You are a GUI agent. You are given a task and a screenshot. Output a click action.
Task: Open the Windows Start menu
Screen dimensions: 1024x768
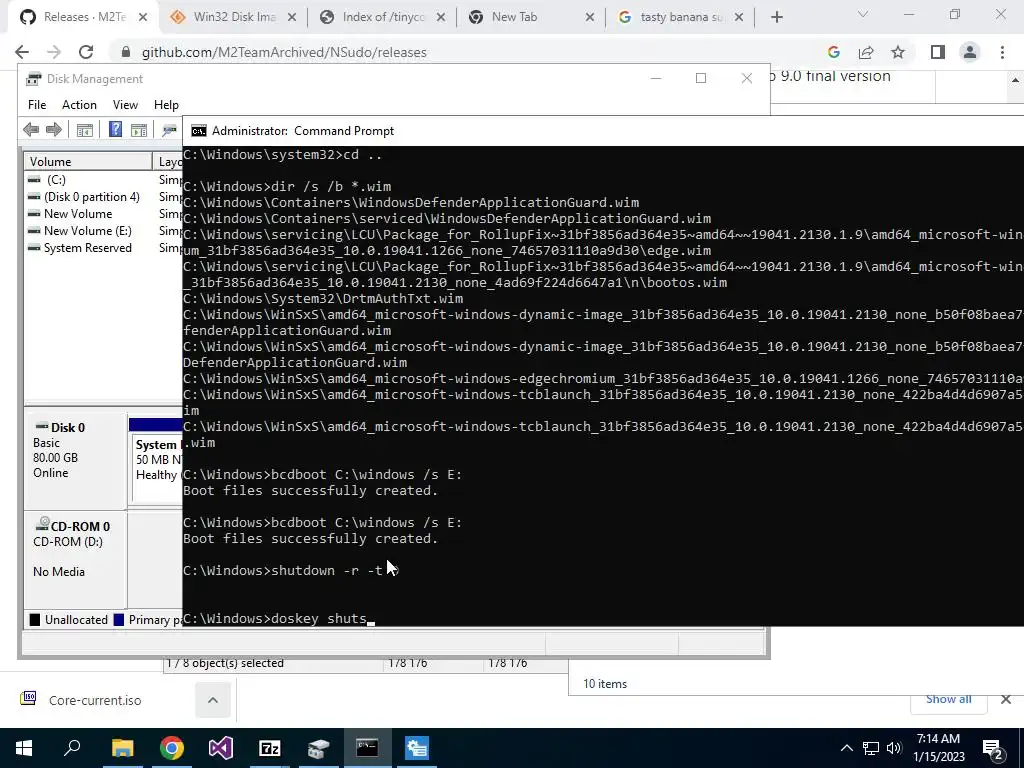pyautogui.click(x=24, y=748)
